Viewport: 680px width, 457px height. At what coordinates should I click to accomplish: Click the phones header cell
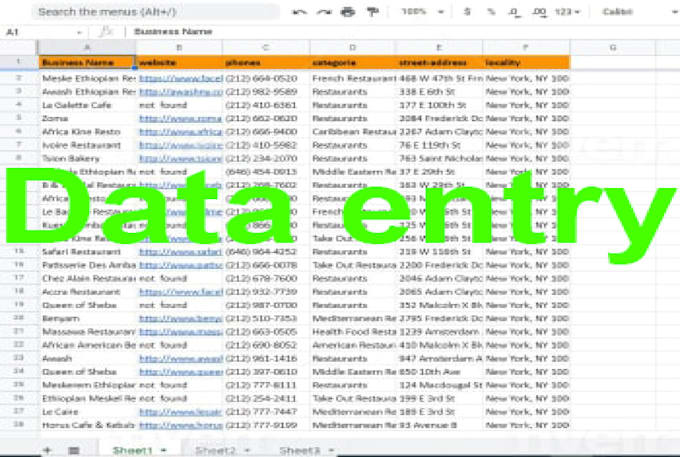266,62
